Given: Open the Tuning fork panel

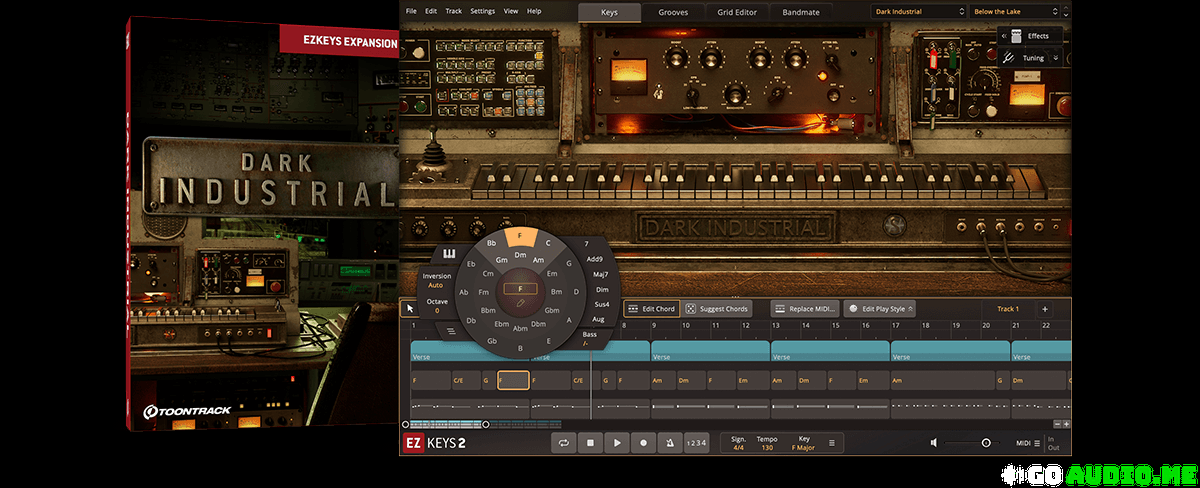Looking at the screenshot, I should pos(1010,58).
